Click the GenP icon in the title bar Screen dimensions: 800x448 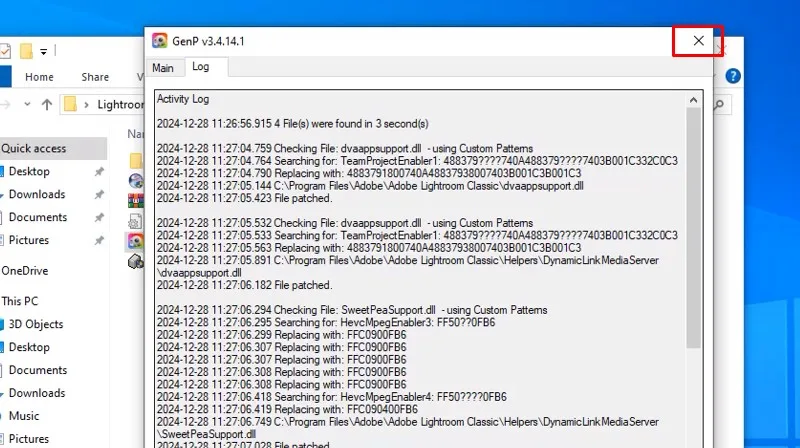pyautogui.click(x=159, y=41)
